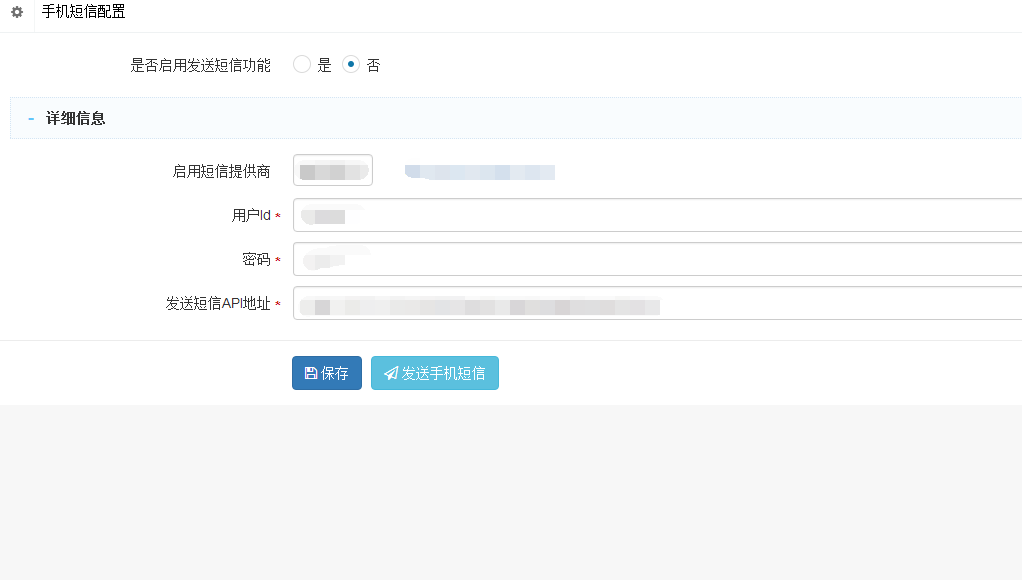Click the 是 text label to enable SMS

(324, 65)
